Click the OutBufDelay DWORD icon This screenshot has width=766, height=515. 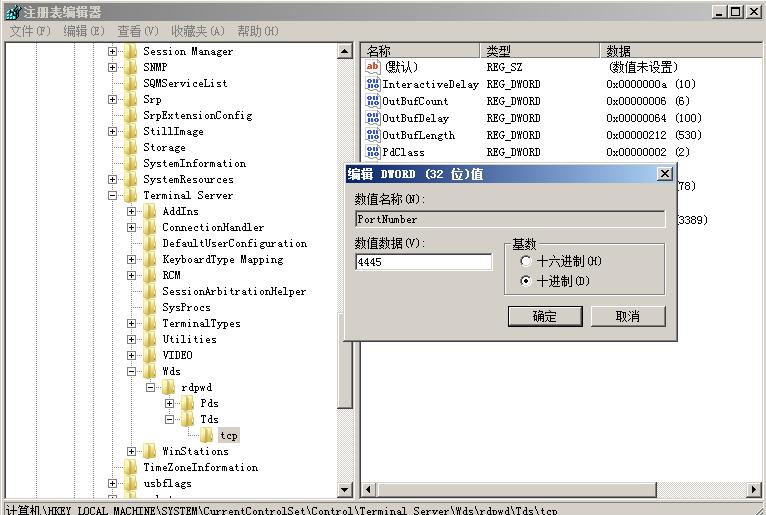click(372, 118)
